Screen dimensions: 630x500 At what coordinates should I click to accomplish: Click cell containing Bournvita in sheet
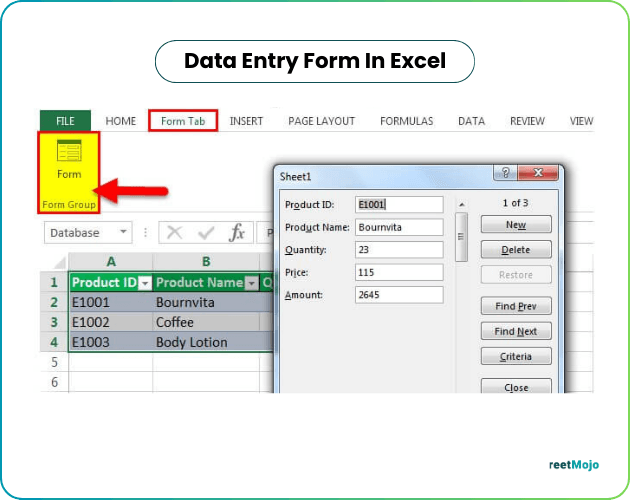coord(206,302)
